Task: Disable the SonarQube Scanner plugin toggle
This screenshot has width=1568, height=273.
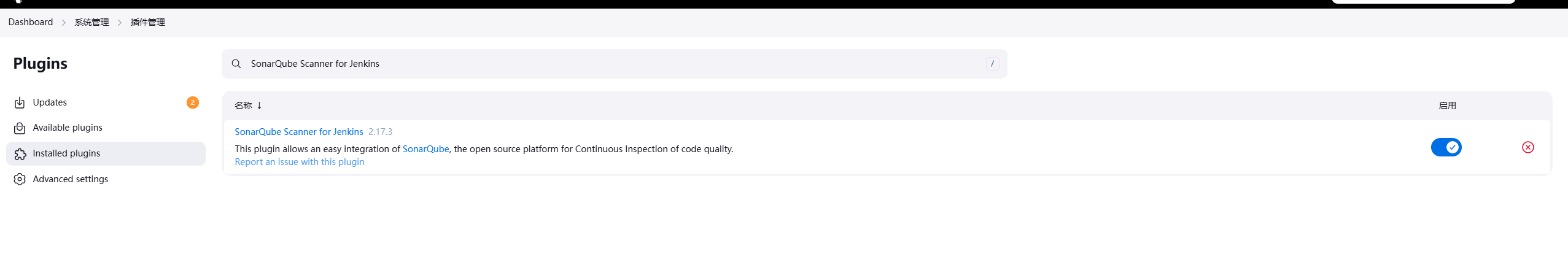Action: 1446,147
